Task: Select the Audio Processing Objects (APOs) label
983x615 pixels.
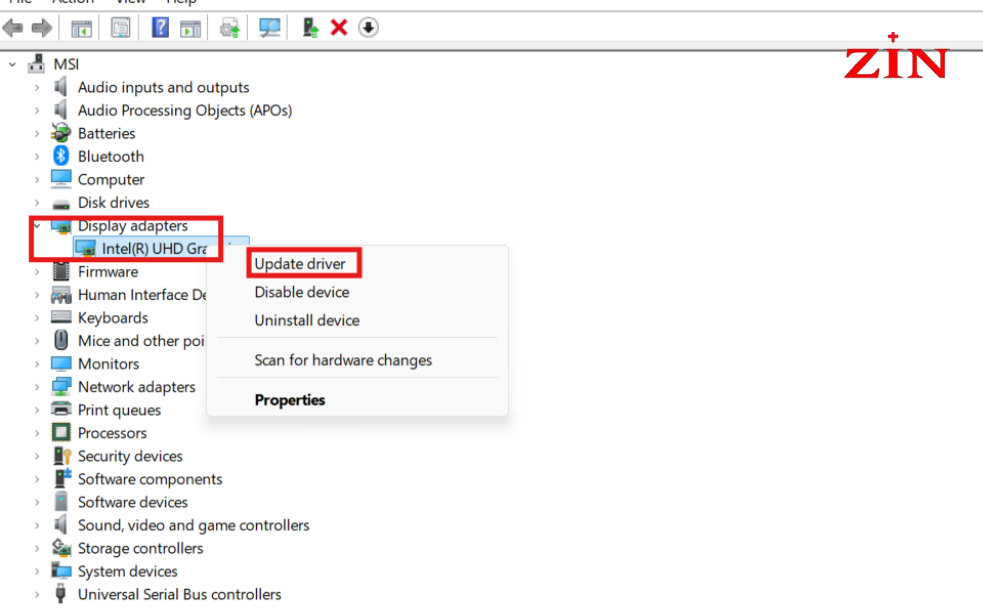Action: [x=185, y=110]
